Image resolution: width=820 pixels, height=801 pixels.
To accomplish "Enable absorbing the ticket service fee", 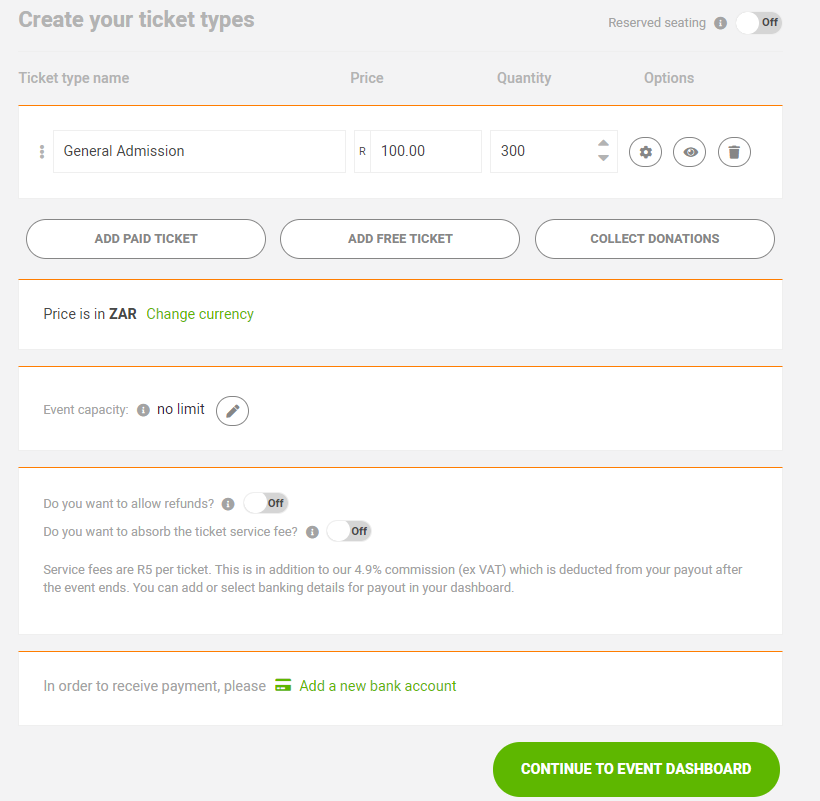I will 349,531.
